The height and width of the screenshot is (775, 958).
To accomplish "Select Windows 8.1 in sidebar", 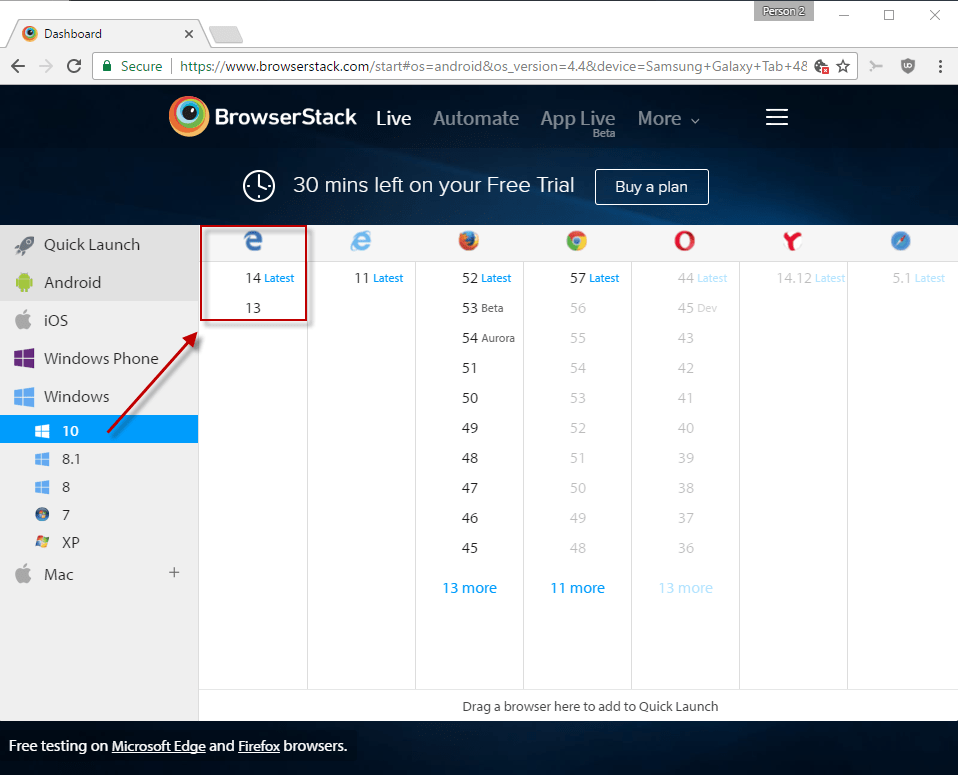I will click(71, 459).
